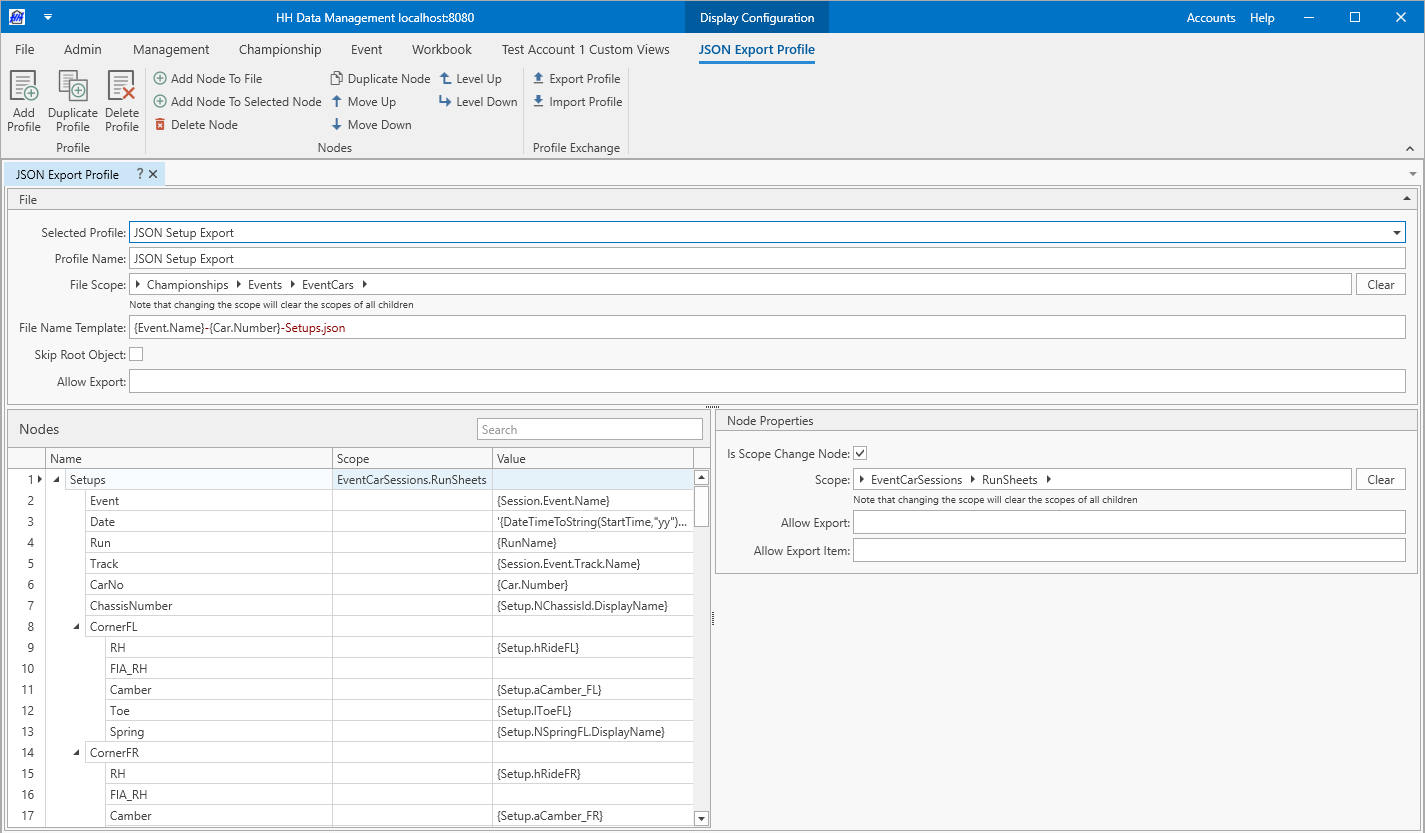Switch to the Workbook tab
1425x833 pixels.
(x=442, y=49)
